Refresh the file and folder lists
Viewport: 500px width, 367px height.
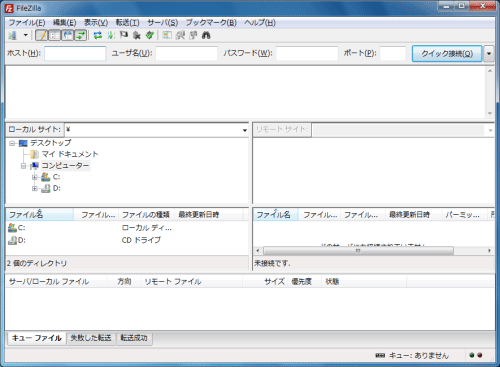[98, 35]
